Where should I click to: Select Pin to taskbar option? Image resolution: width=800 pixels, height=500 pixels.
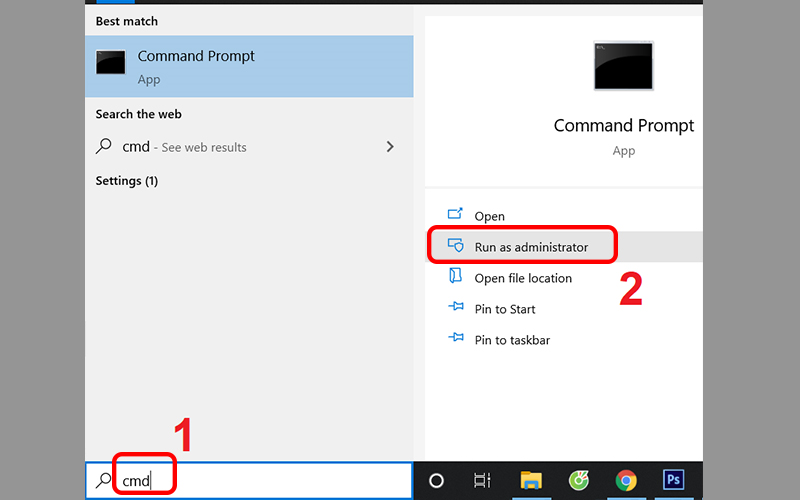(x=512, y=340)
